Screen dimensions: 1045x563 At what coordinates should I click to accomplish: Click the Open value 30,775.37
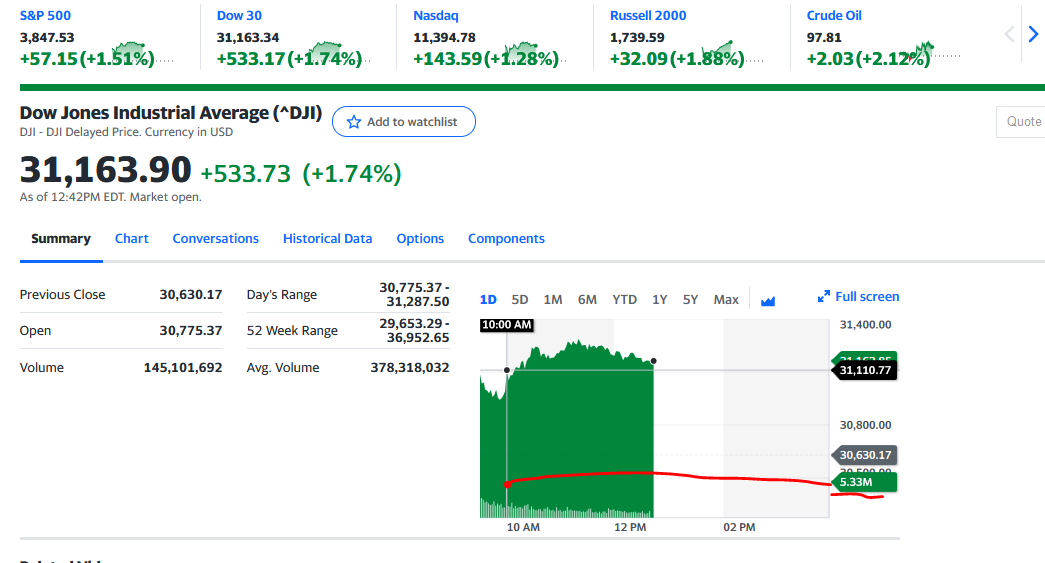[x=191, y=330]
